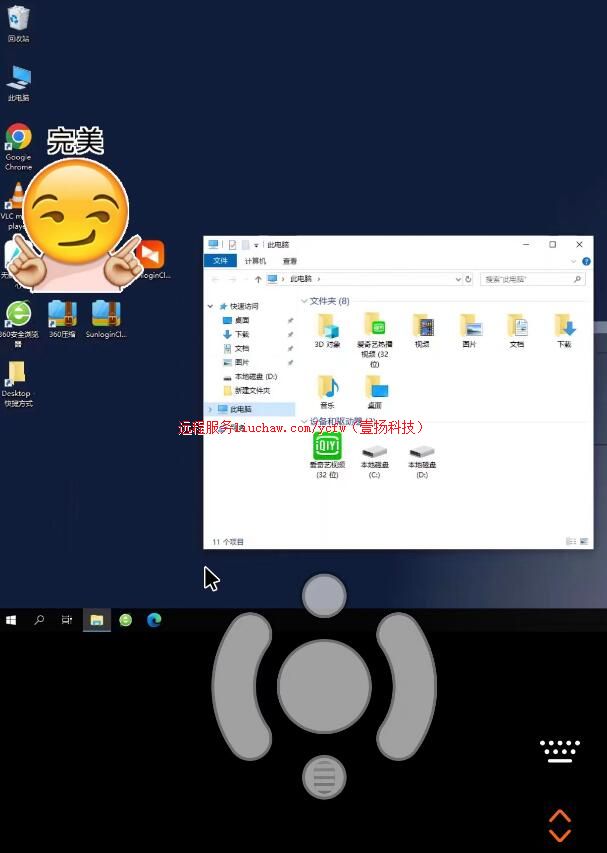607x853 pixels.
Task: Click the Explorer search box
Action: coord(528,279)
